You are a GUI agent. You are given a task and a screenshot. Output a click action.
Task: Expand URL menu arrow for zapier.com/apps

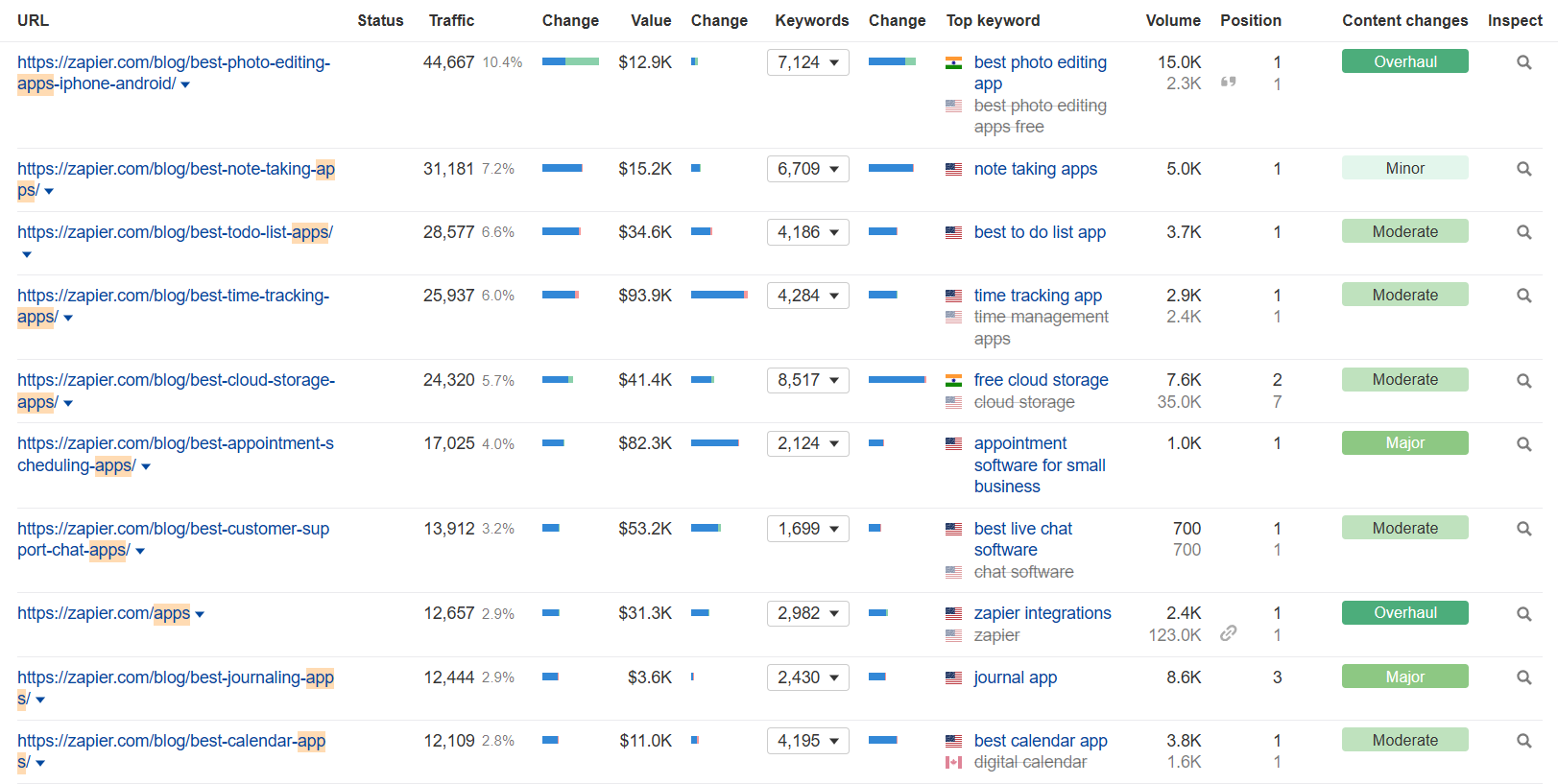200,615
